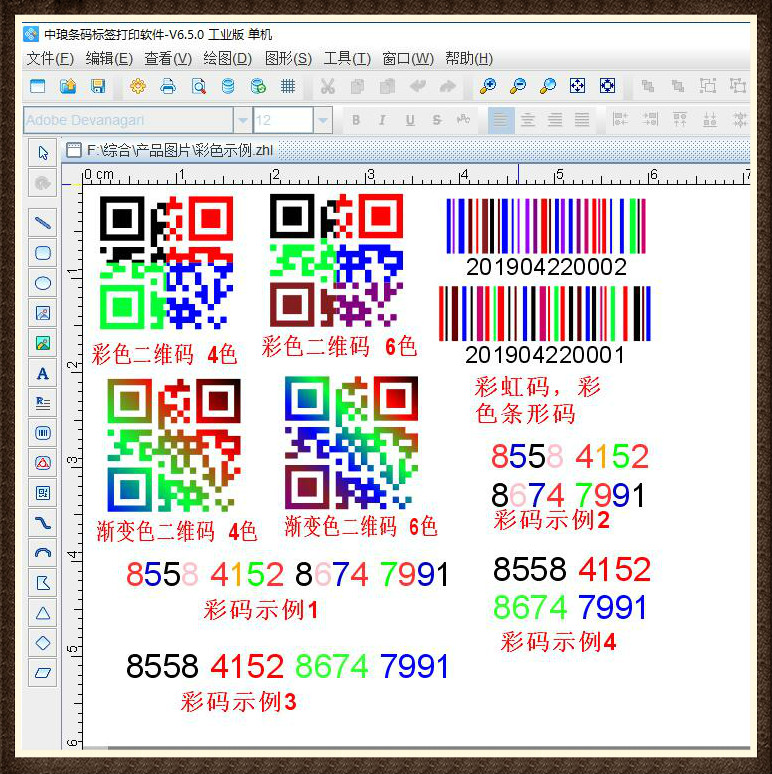Open the 编辑(E) menu
This screenshot has height=774, width=772.
[x=109, y=58]
